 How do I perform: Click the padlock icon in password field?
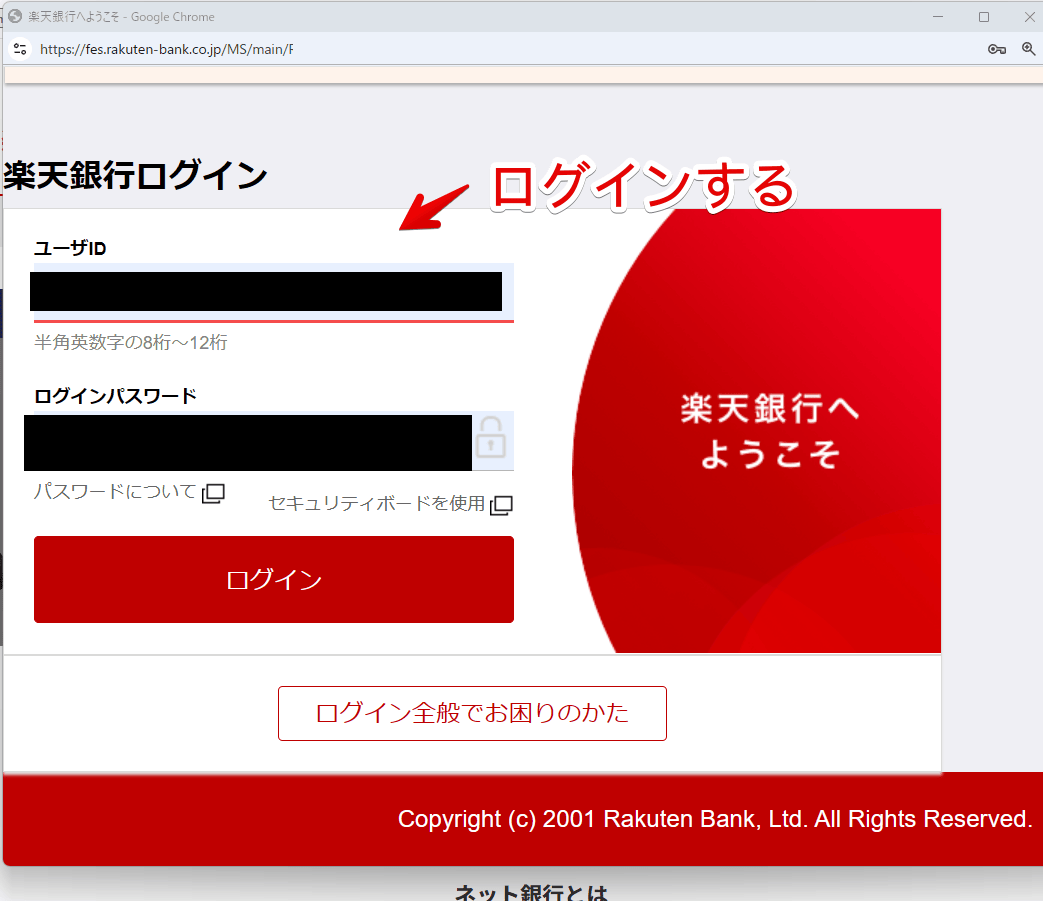491,438
